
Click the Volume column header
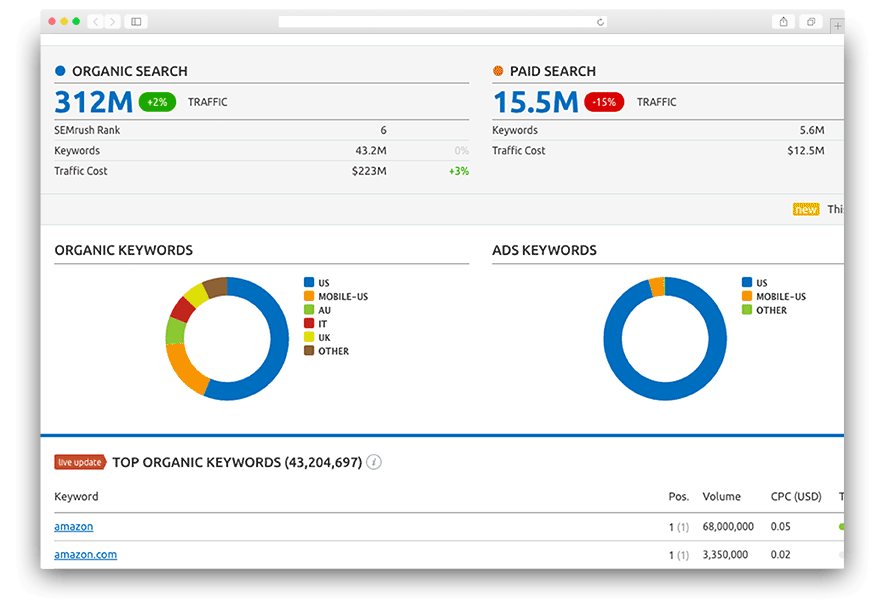721,497
